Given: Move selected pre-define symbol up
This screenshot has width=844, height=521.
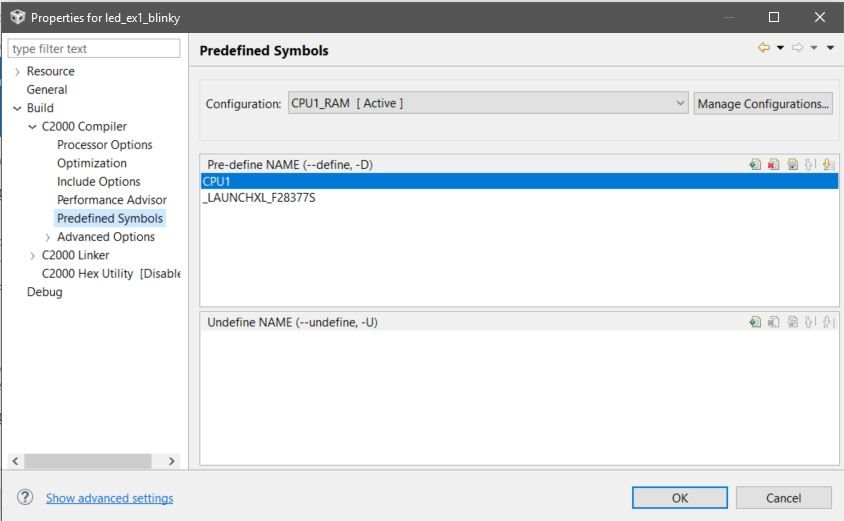Looking at the screenshot, I should [x=810, y=164].
